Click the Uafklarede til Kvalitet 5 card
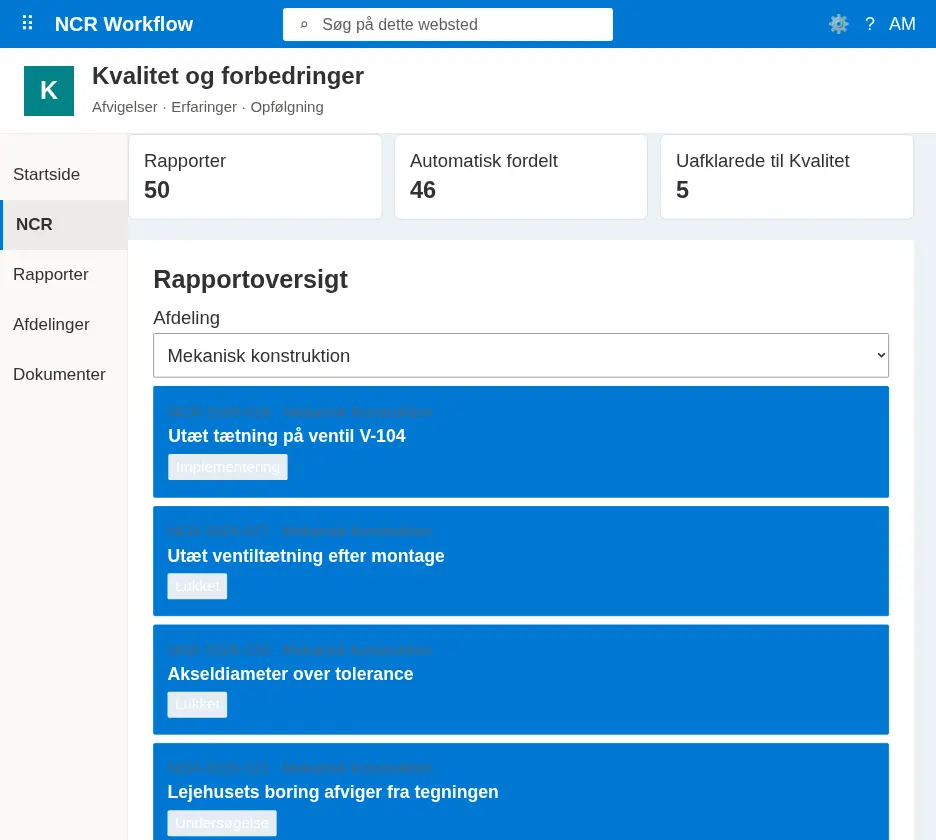 point(787,177)
